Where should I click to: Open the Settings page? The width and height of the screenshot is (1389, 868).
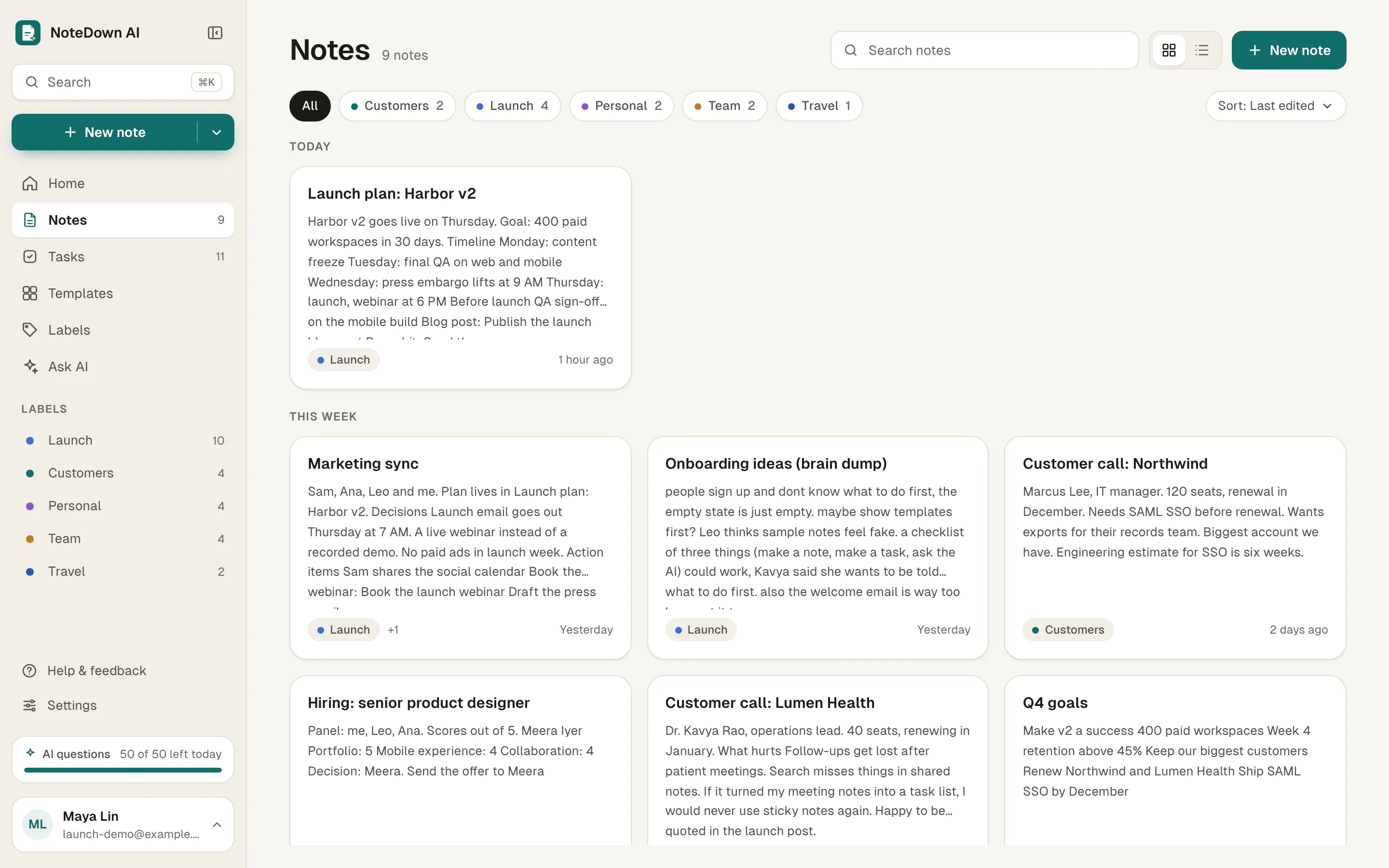123,705
